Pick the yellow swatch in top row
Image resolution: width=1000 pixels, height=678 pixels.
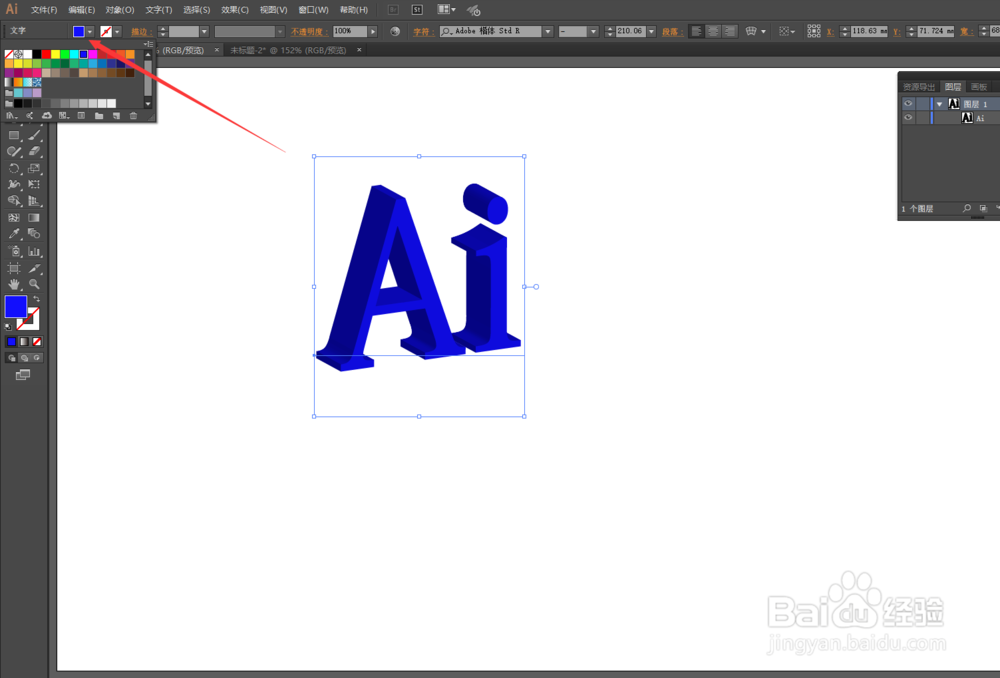[55, 54]
